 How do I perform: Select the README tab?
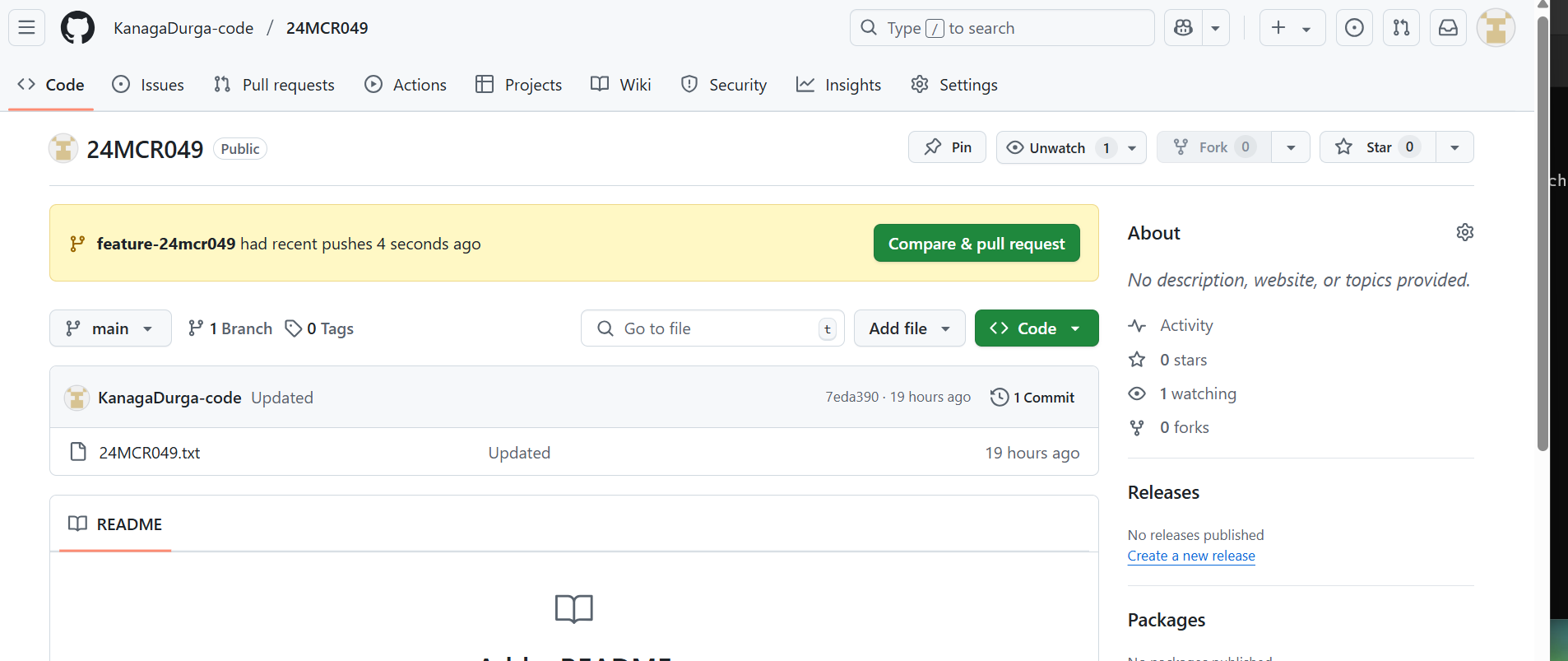coord(115,524)
